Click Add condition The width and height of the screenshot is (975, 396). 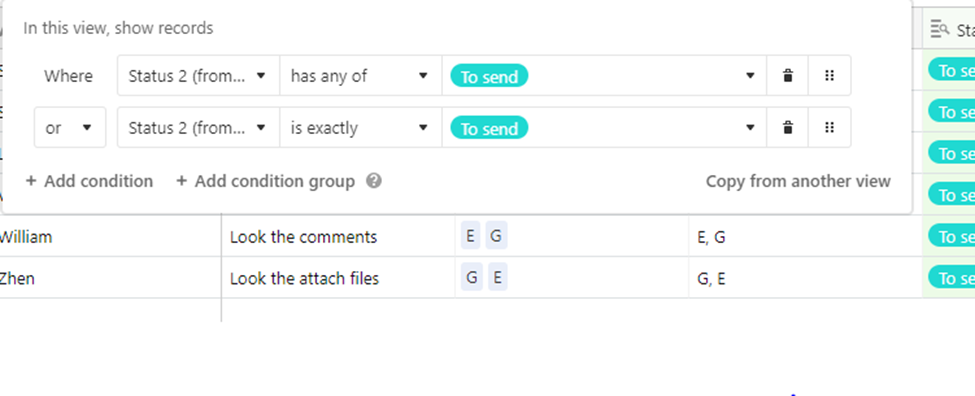pos(89,182)
